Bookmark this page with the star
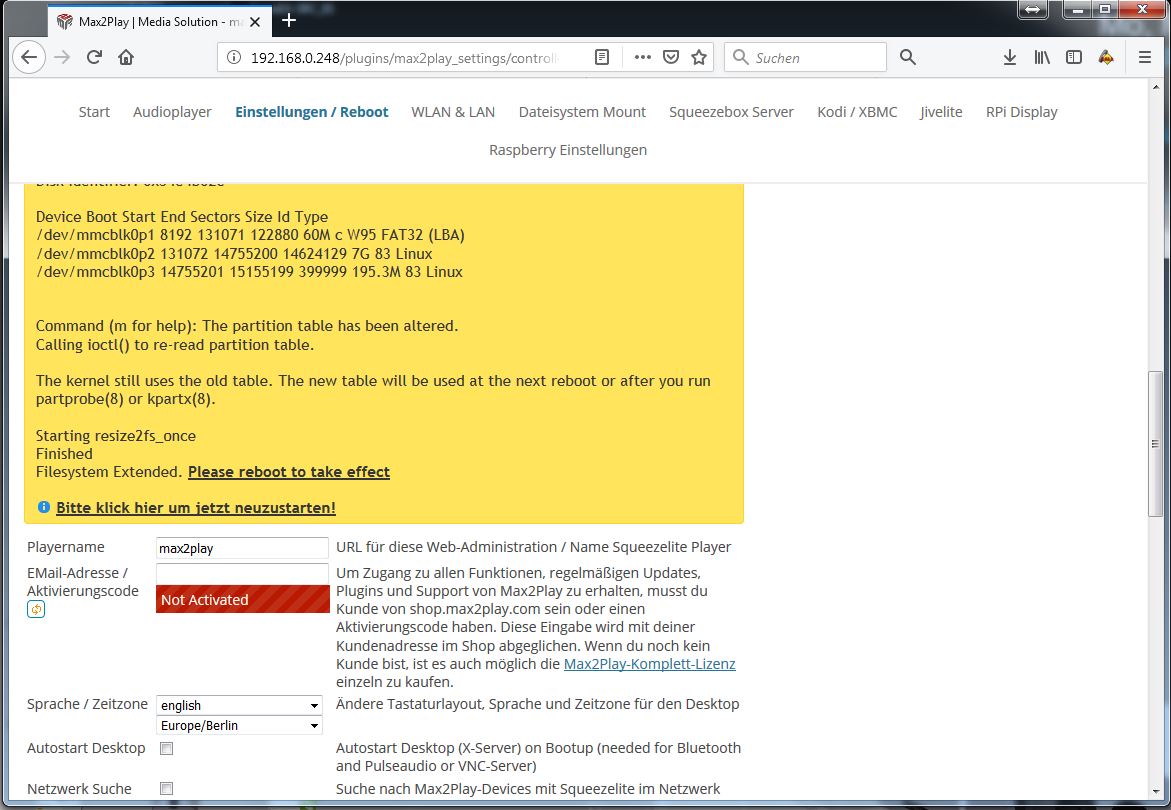The height and width of the screenshot is (810, 1171). [699, 57]
